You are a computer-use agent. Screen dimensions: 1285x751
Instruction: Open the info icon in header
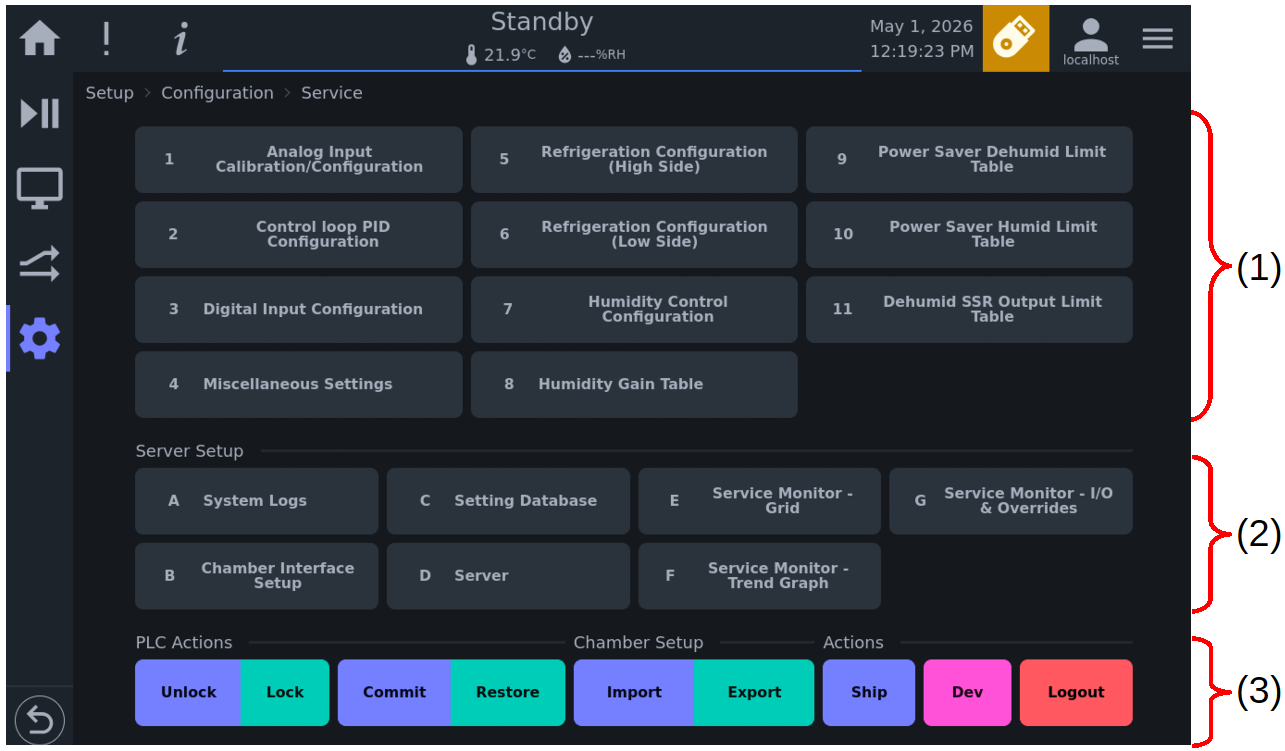coord(180,38)
